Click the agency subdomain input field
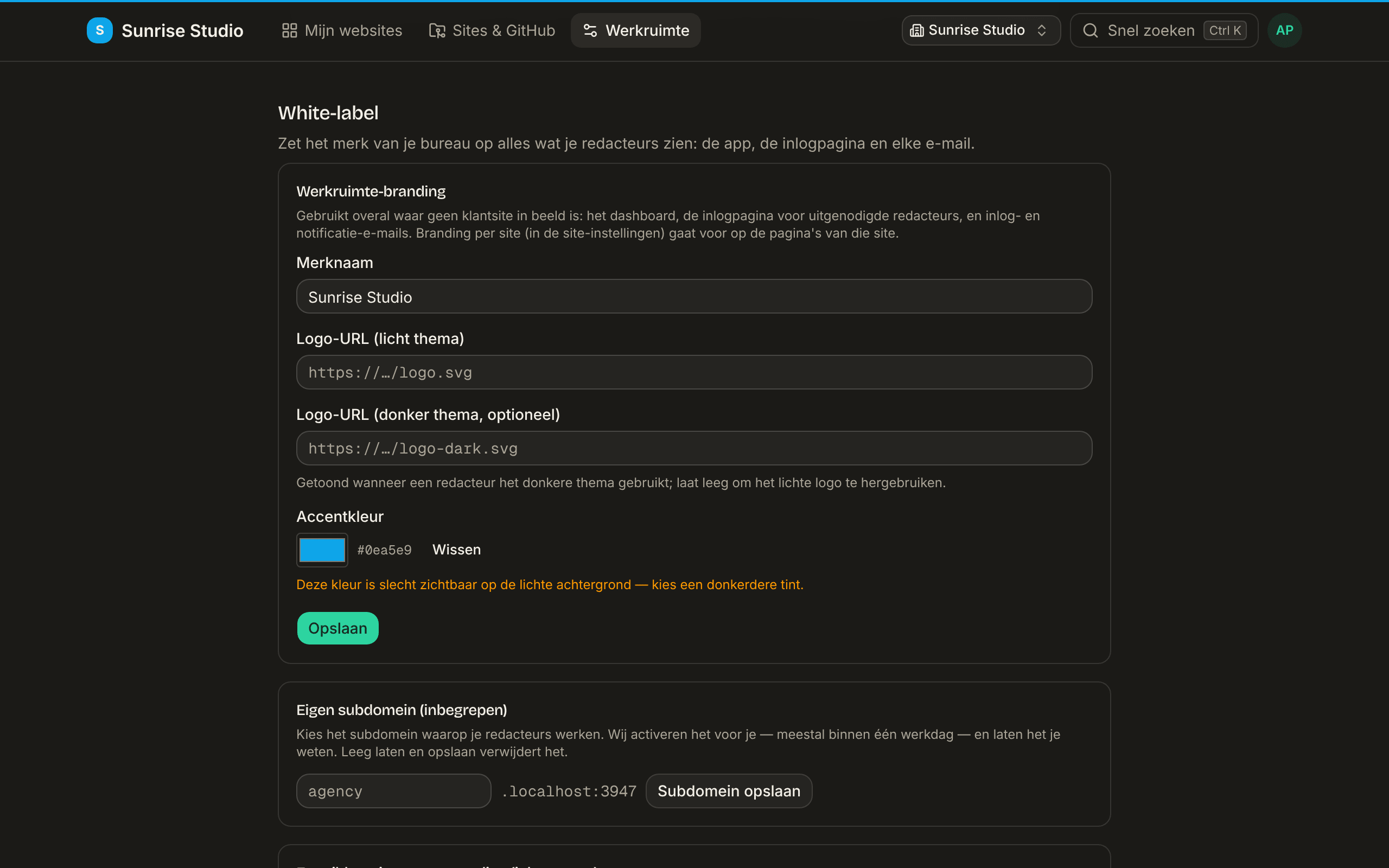The width and height of the screenshot is (1389, 868). coord(394,791)
